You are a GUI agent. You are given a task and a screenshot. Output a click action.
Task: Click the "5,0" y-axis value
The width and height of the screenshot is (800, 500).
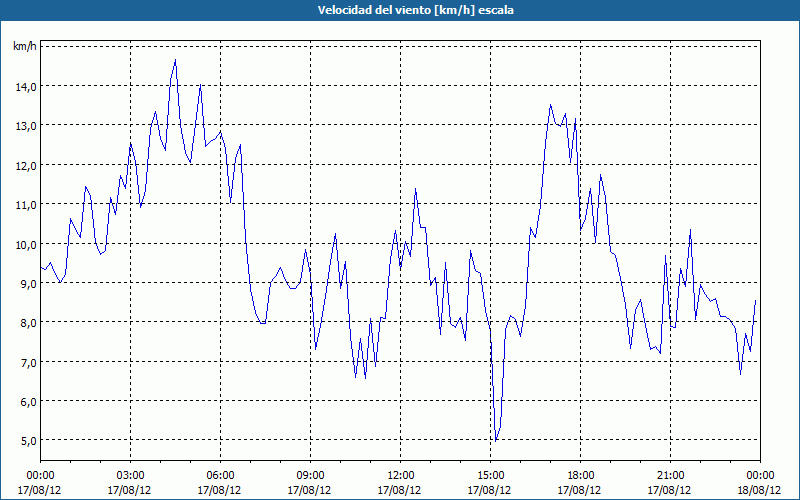click(28, 440)
